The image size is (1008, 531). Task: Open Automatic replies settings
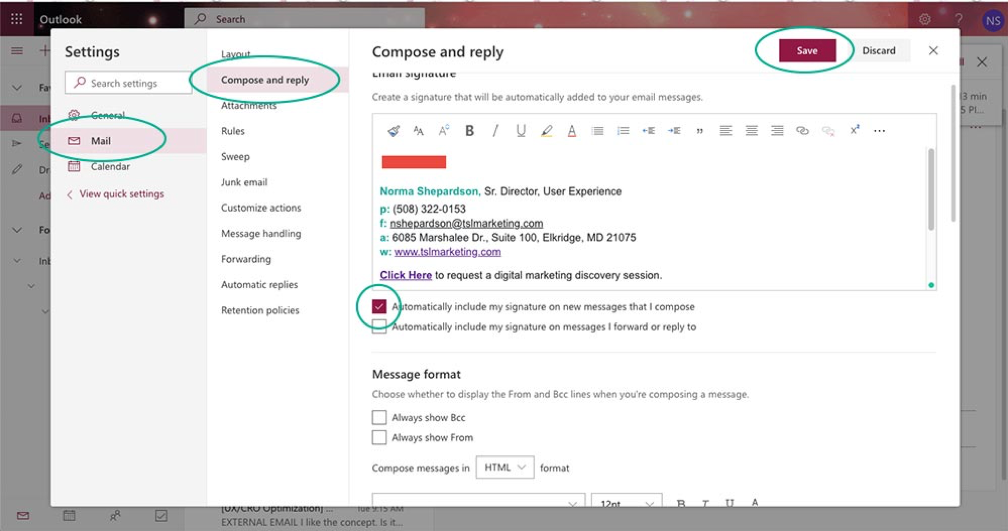260,284
